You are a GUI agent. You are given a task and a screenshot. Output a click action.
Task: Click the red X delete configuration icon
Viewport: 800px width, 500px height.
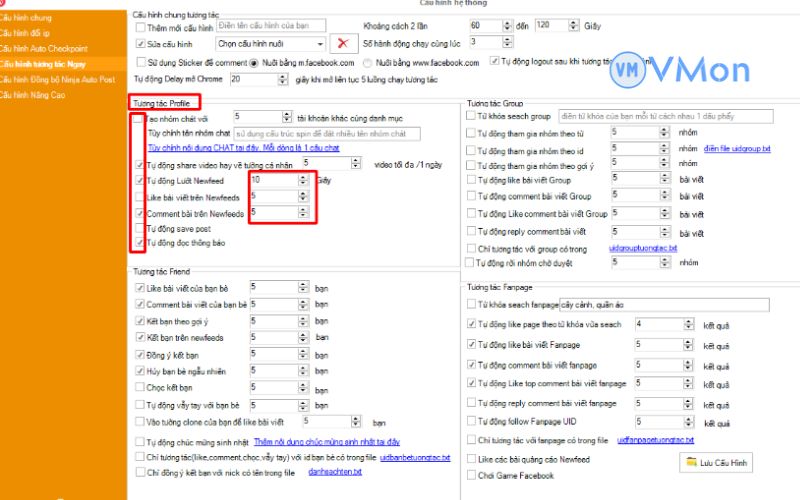343,43
